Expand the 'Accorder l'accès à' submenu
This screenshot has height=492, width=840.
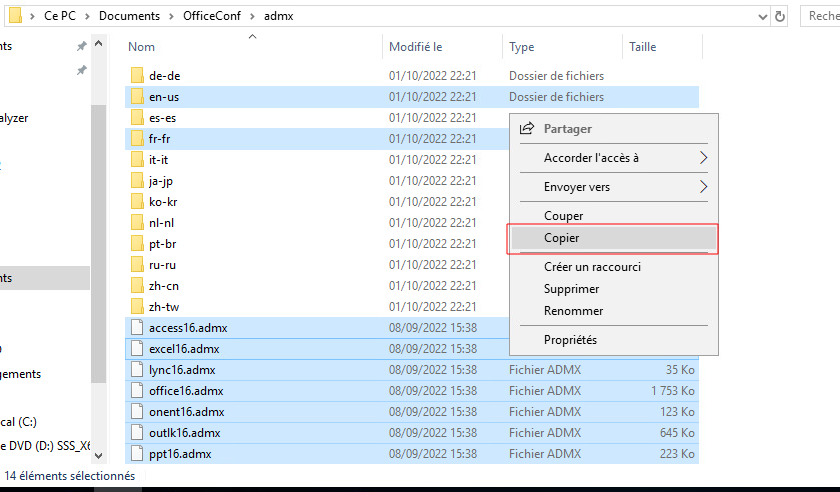coord(703,158)
